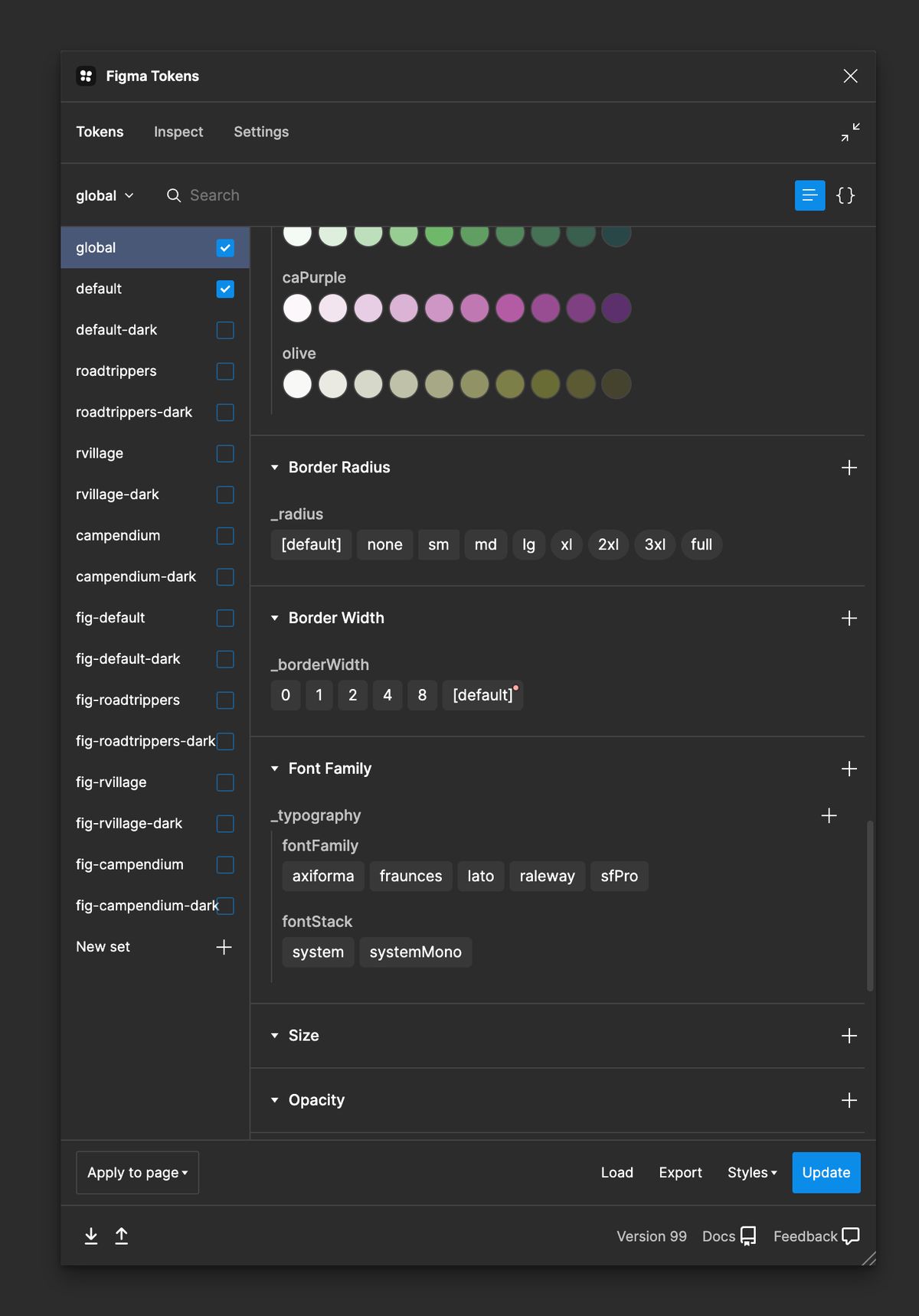Add a new Border Radius token

coord(849,468)
